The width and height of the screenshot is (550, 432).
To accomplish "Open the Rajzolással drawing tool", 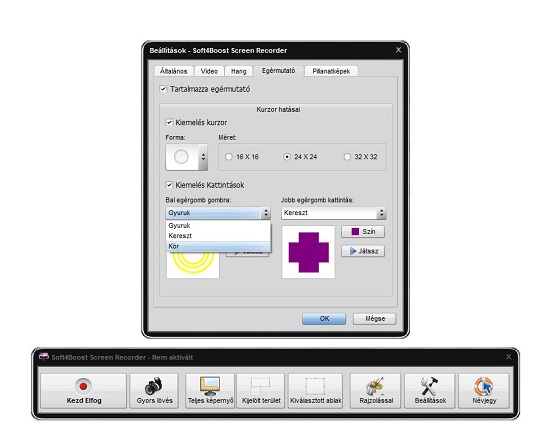I will tap(376, 391).
